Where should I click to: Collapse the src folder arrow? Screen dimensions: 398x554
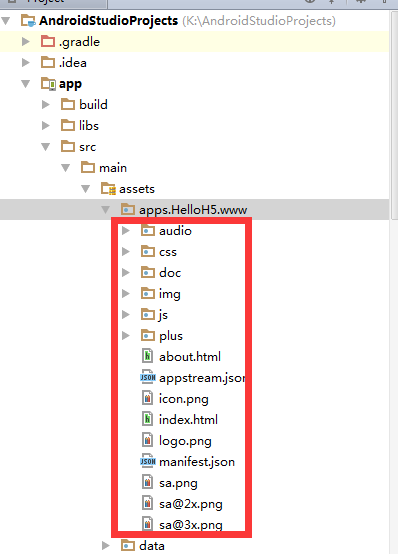[46, 147]
